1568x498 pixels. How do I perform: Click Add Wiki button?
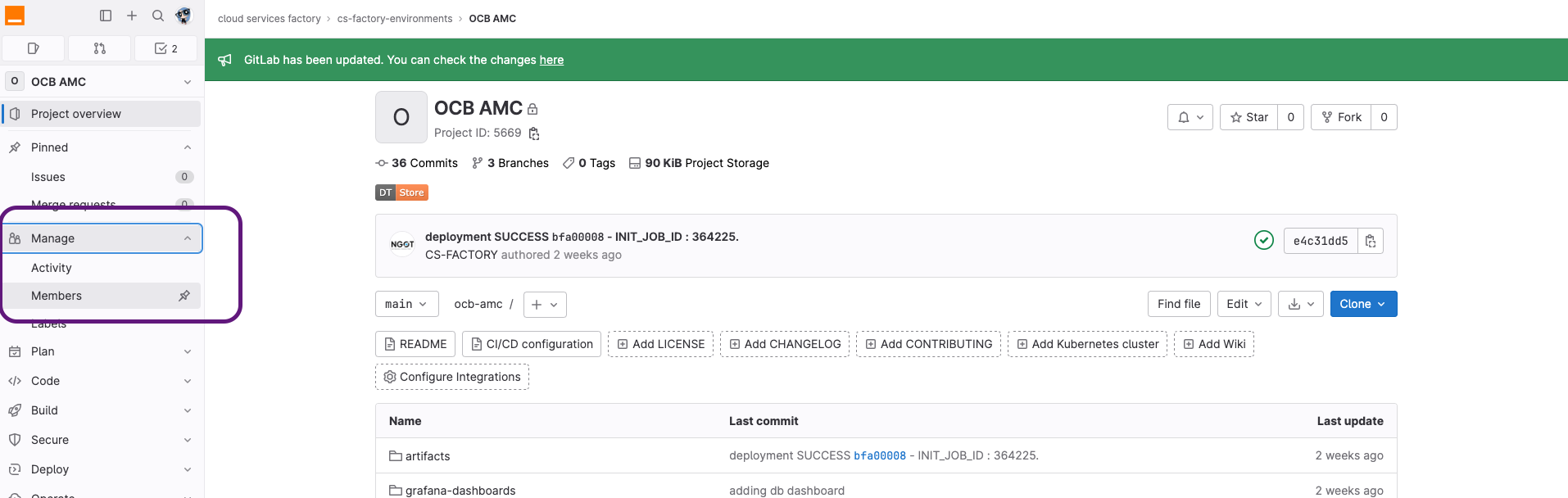click(x=1214, y=344)
